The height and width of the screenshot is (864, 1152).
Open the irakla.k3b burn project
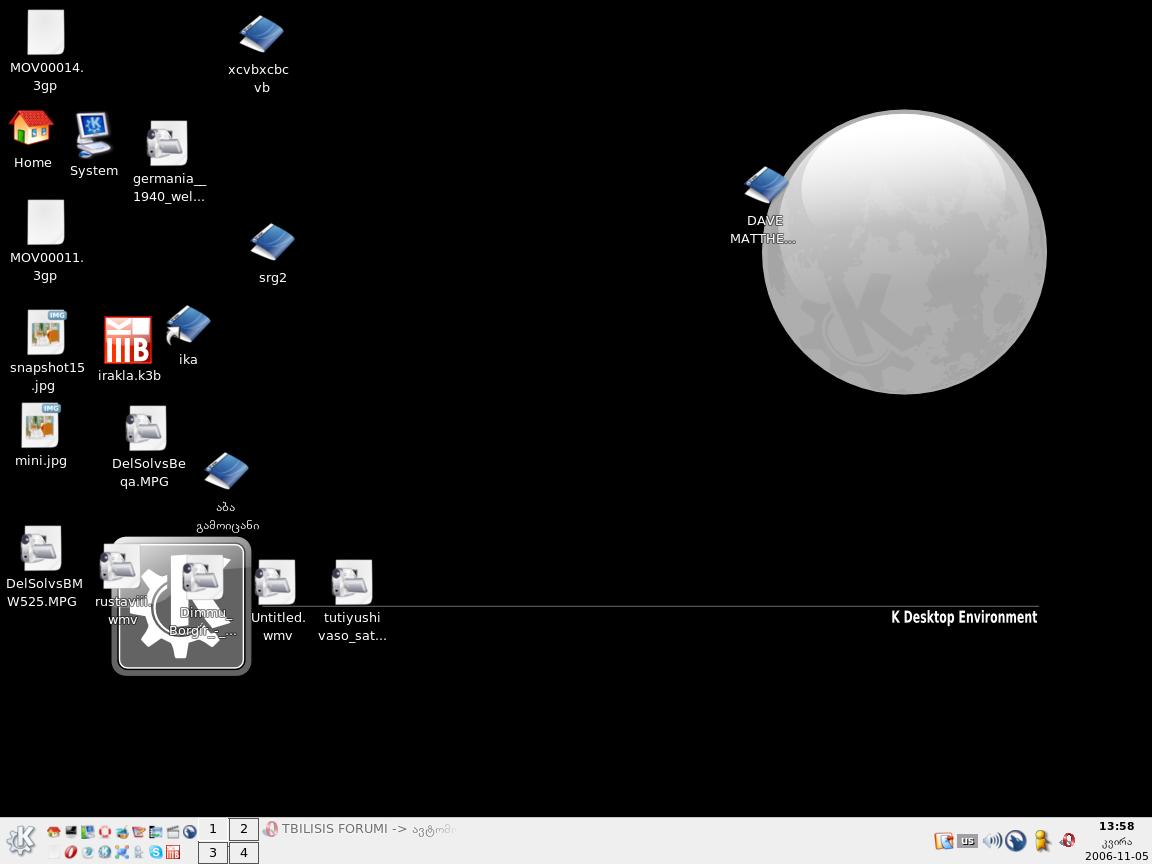click(128, 340)
